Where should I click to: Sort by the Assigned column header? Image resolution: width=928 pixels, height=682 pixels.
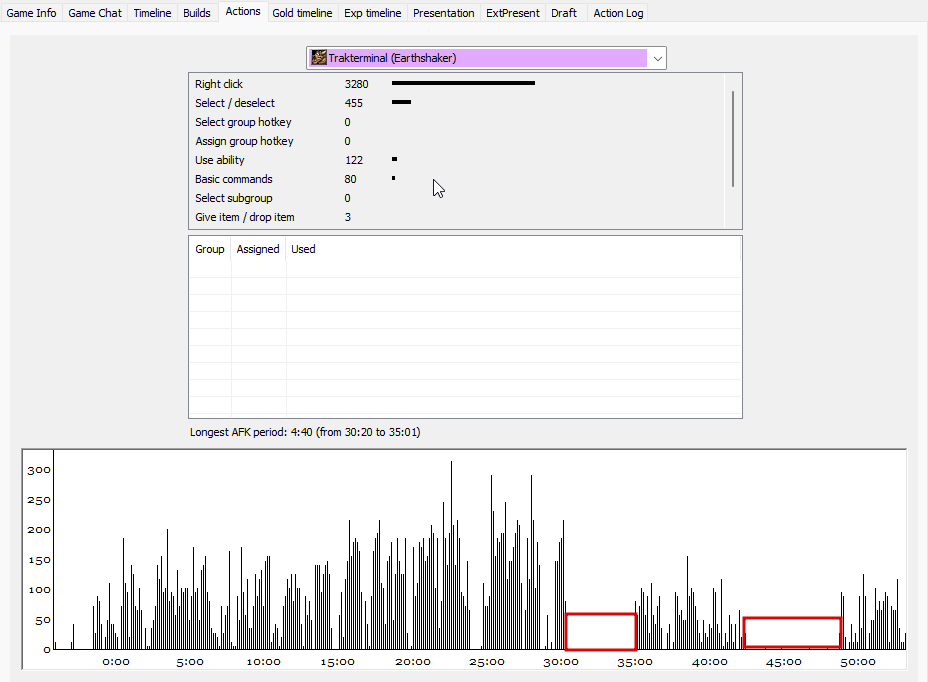point(258,249)
